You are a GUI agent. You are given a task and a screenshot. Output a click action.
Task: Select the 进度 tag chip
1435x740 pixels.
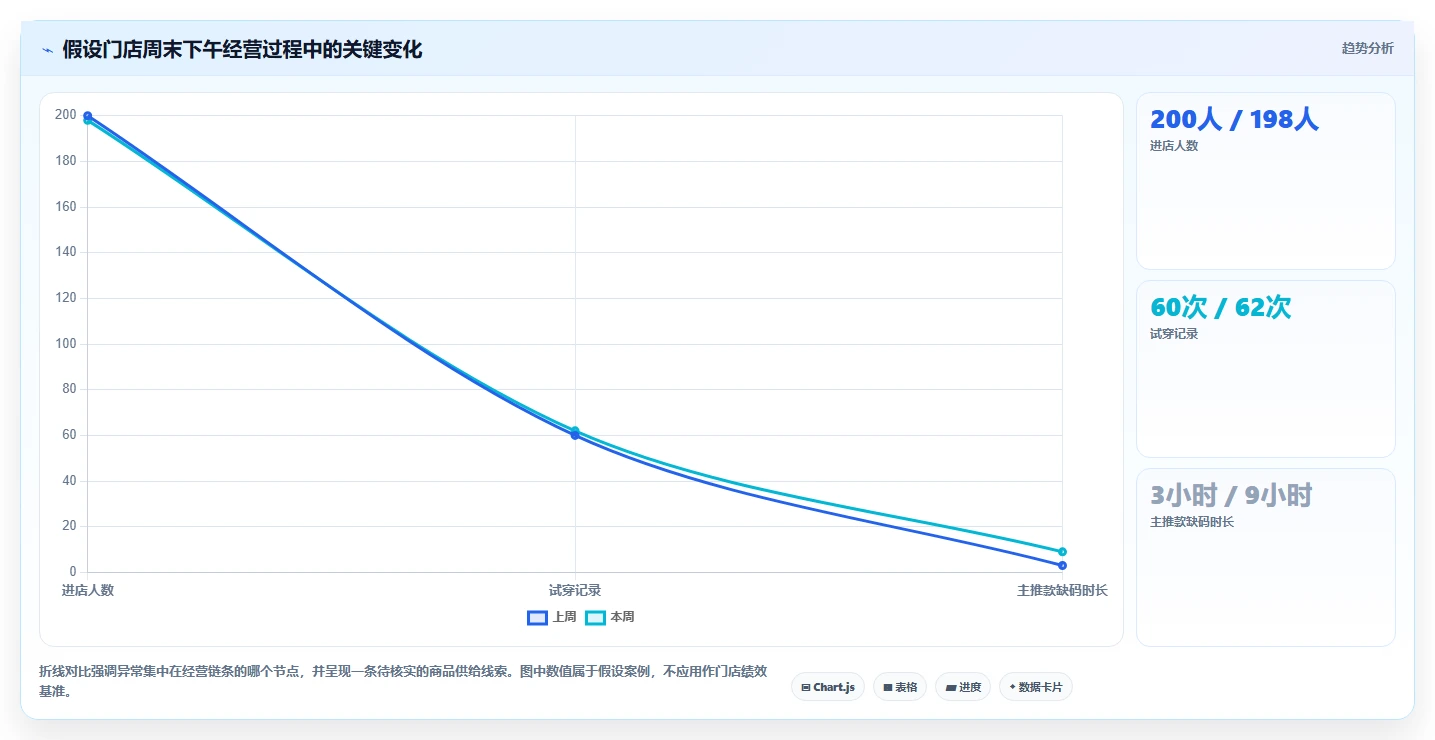pyautogui.click(x=963, y=687)
